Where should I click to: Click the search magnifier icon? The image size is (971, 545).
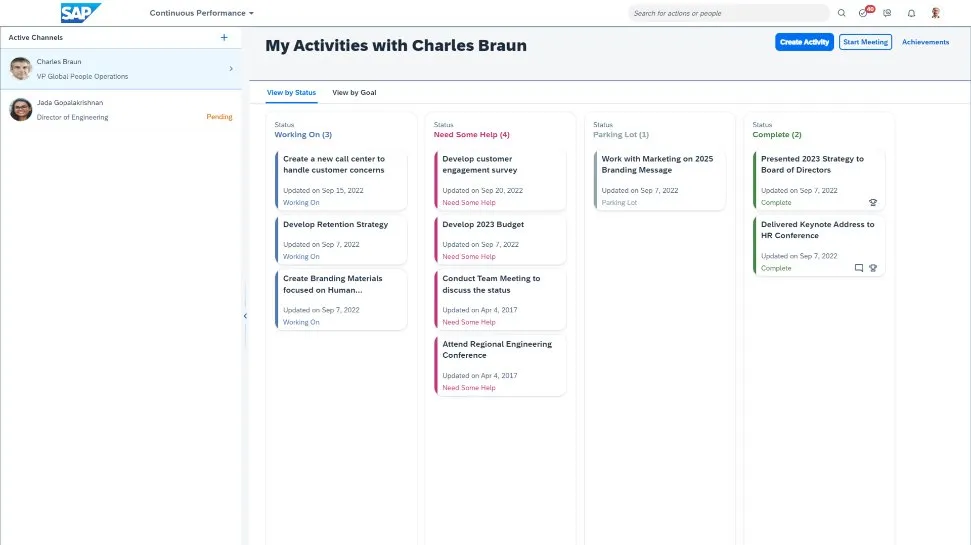pos(841,13)
